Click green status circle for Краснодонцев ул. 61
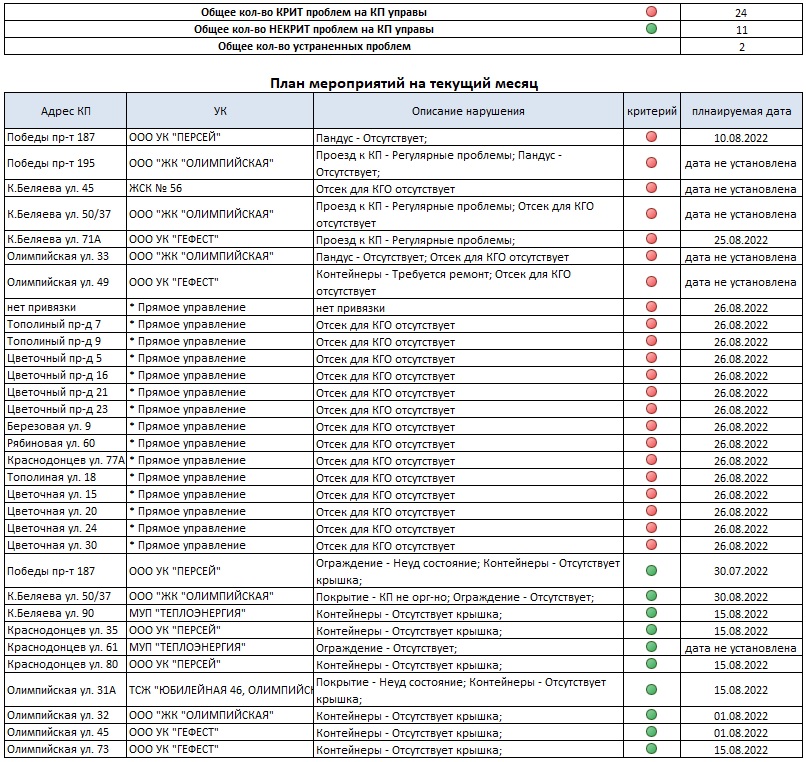Image resolution: width=806 pixels, height=762 pixels. tap(652, 648)
